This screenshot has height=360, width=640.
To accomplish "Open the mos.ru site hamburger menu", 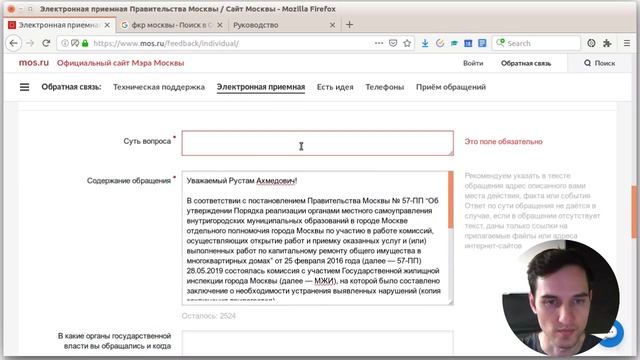I will coord(24,87).
